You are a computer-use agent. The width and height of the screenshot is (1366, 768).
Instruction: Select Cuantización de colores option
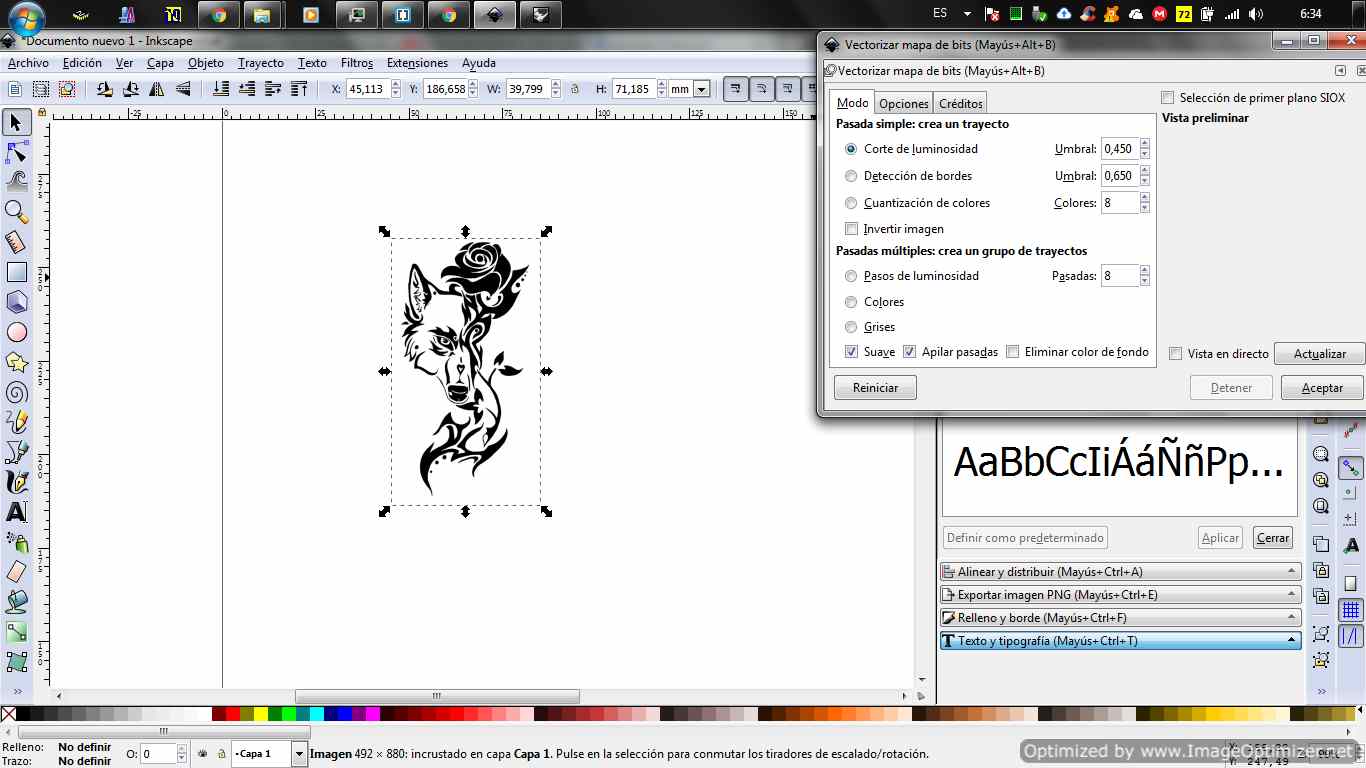(851, 203)
